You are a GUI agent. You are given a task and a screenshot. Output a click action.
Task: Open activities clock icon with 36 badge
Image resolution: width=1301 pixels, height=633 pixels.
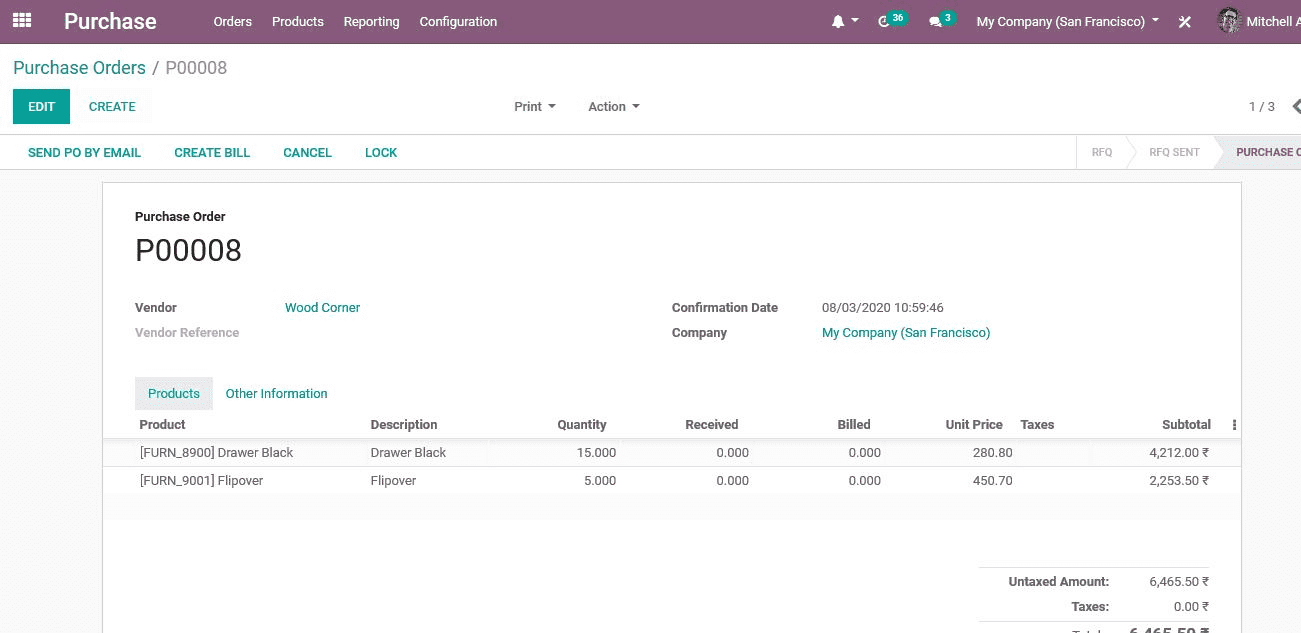tap(891, 20)
